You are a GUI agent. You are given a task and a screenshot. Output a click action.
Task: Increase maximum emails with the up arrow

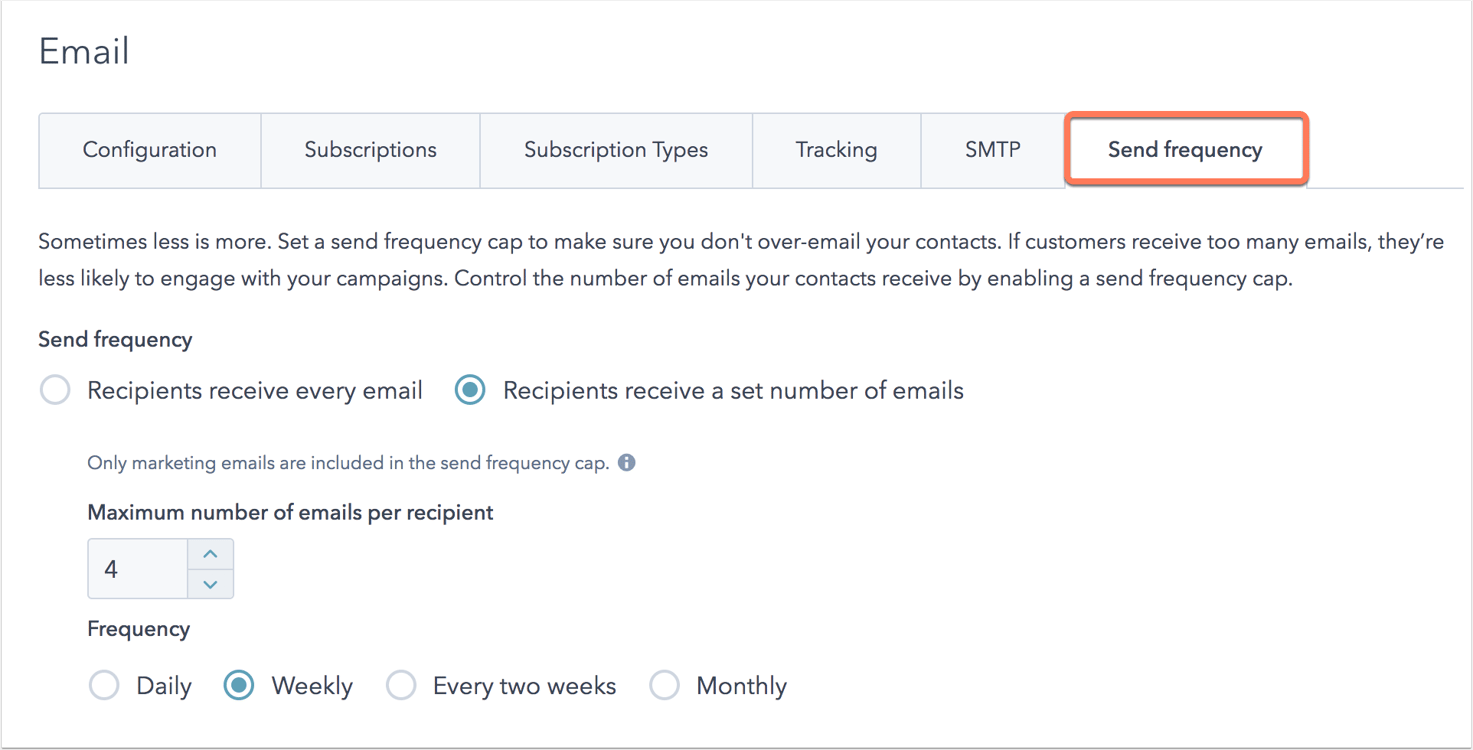[210, 554]
